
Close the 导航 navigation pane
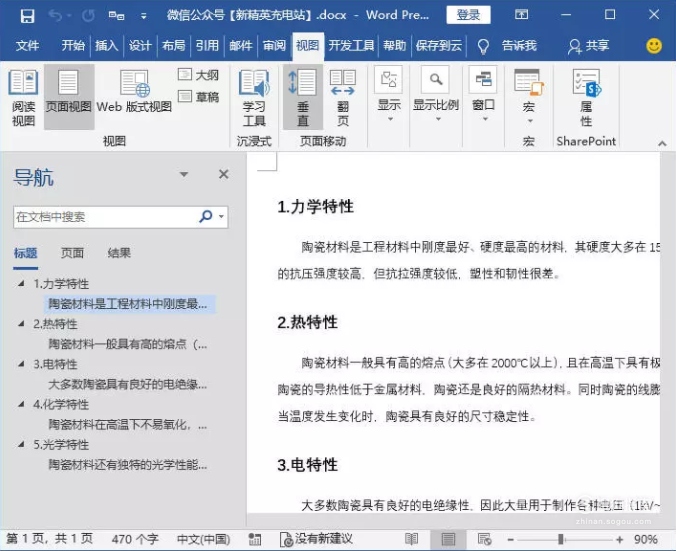coord(223,174)
